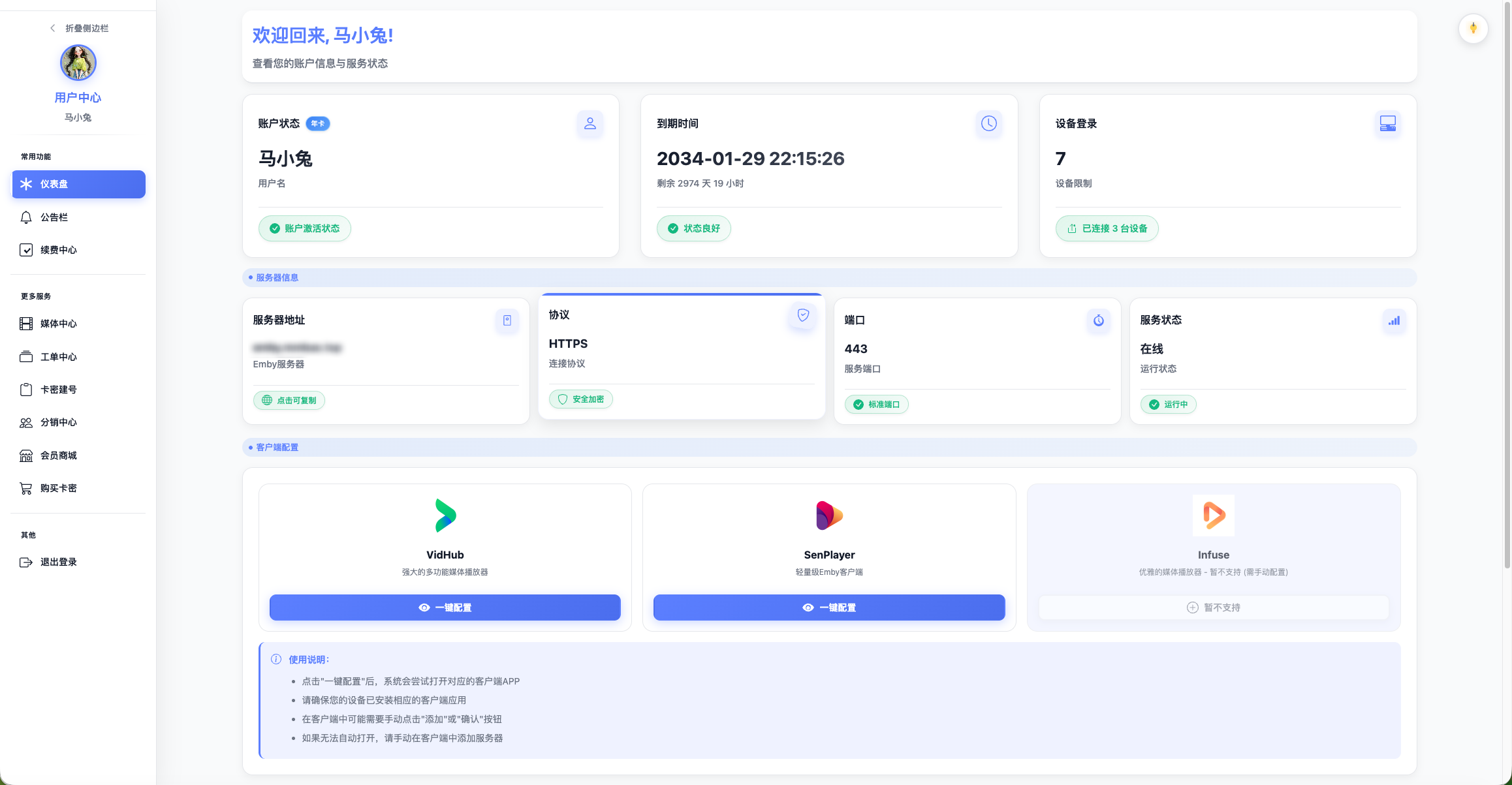Image resolution: width=1512 pixels, height=785 pixels.
Task: Click VidHub 一键配置 button
Action: pos(445,608)
